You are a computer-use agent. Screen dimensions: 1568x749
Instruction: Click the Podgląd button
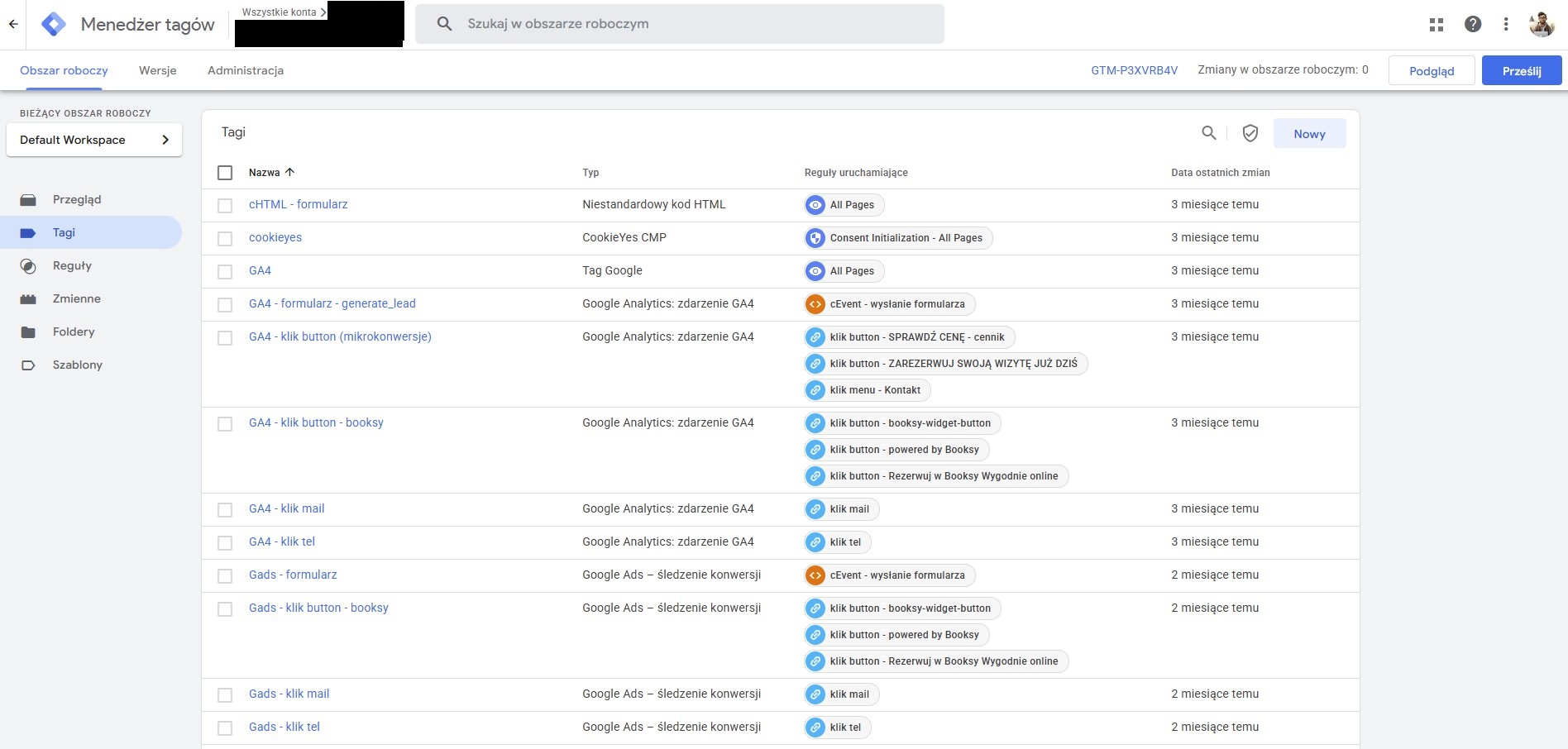(x=1432, y=71)
